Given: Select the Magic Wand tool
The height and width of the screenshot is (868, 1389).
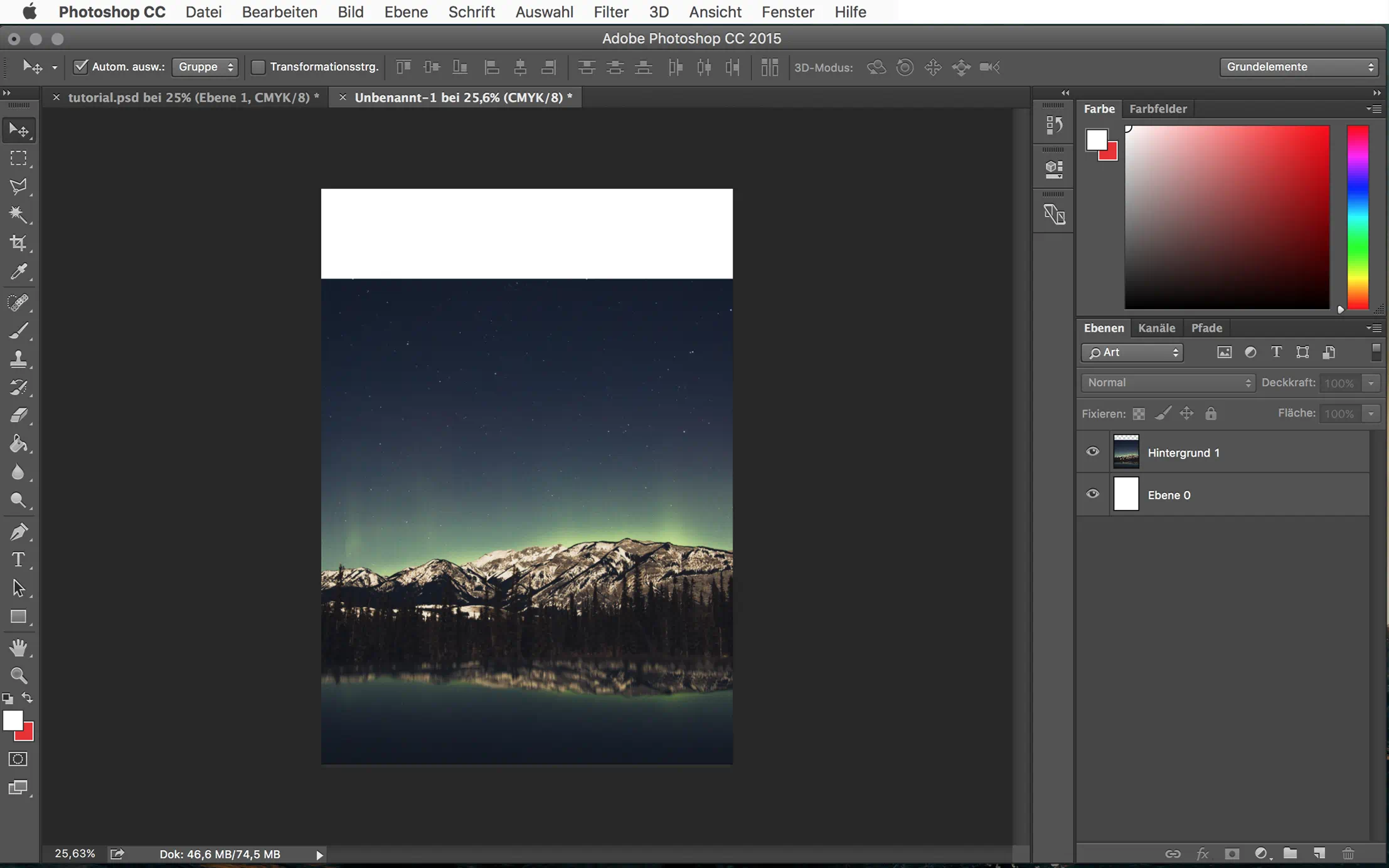Looking at the screenshot, I should point(18,214).
